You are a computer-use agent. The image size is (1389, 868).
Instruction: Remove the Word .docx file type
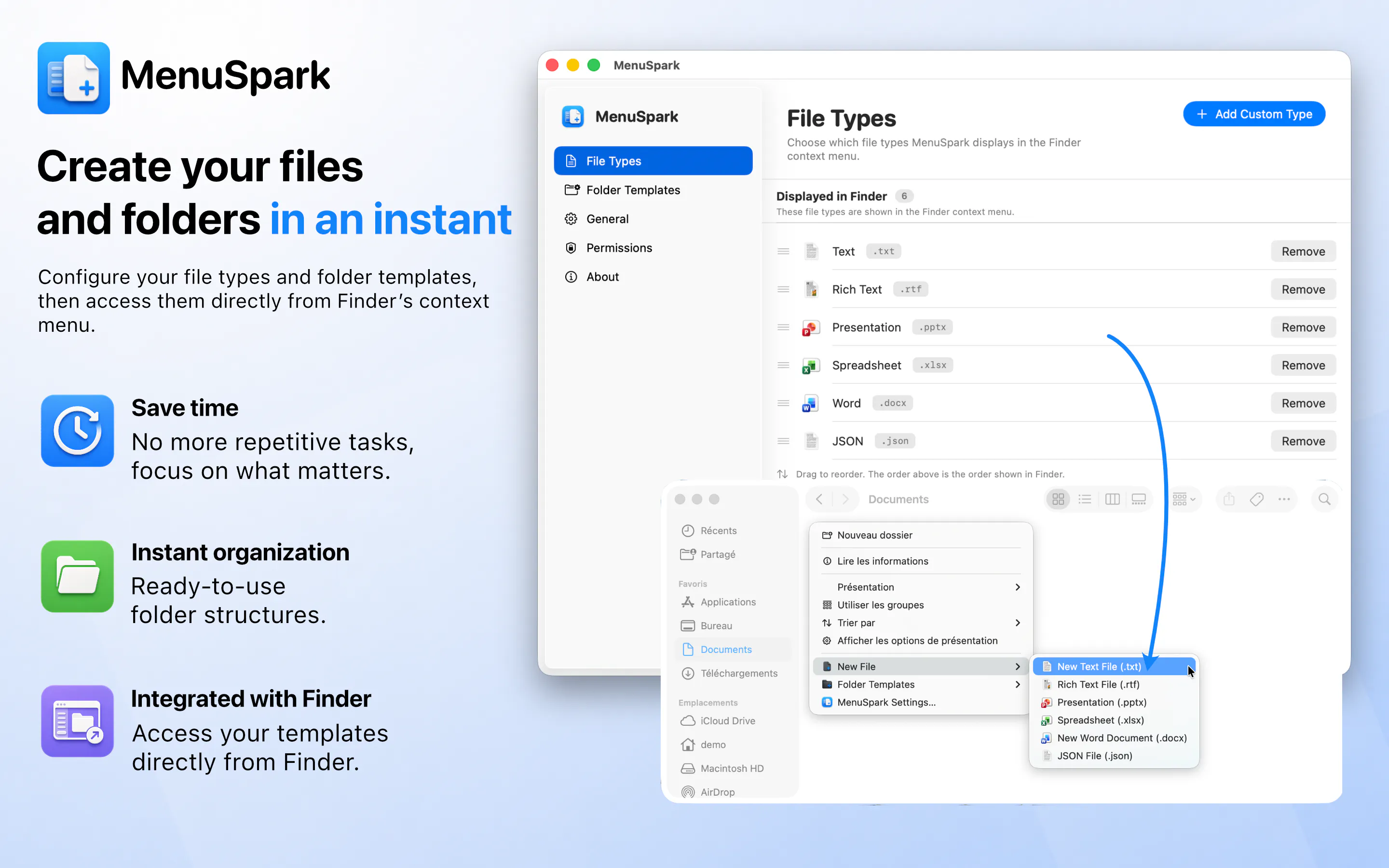pyautogui.click(x=1303, y=403)
